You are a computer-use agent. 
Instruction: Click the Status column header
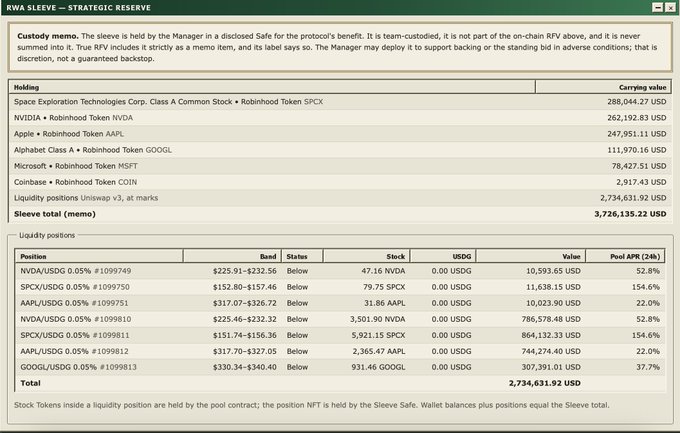302,256
